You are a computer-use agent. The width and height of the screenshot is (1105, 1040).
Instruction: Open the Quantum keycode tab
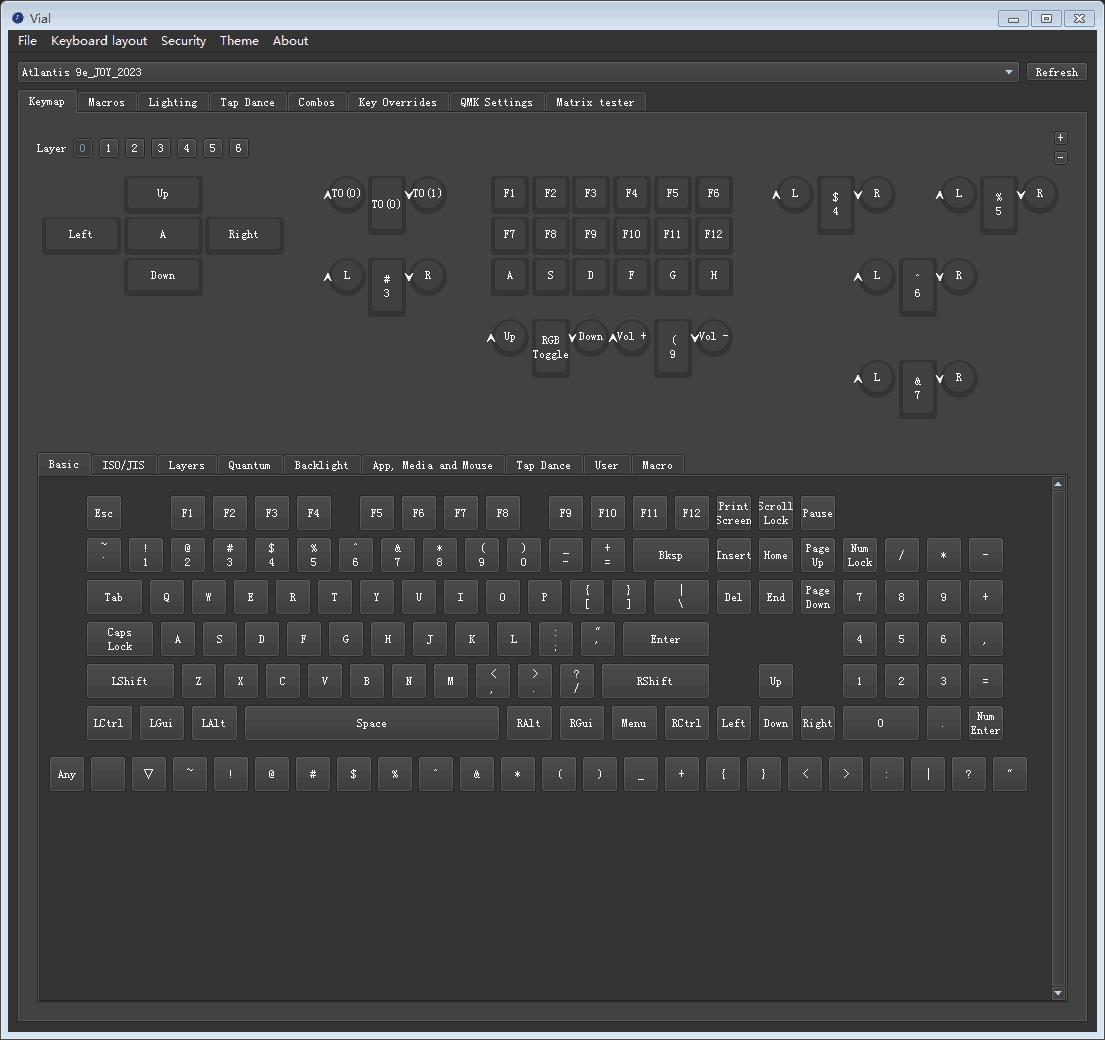249,465
